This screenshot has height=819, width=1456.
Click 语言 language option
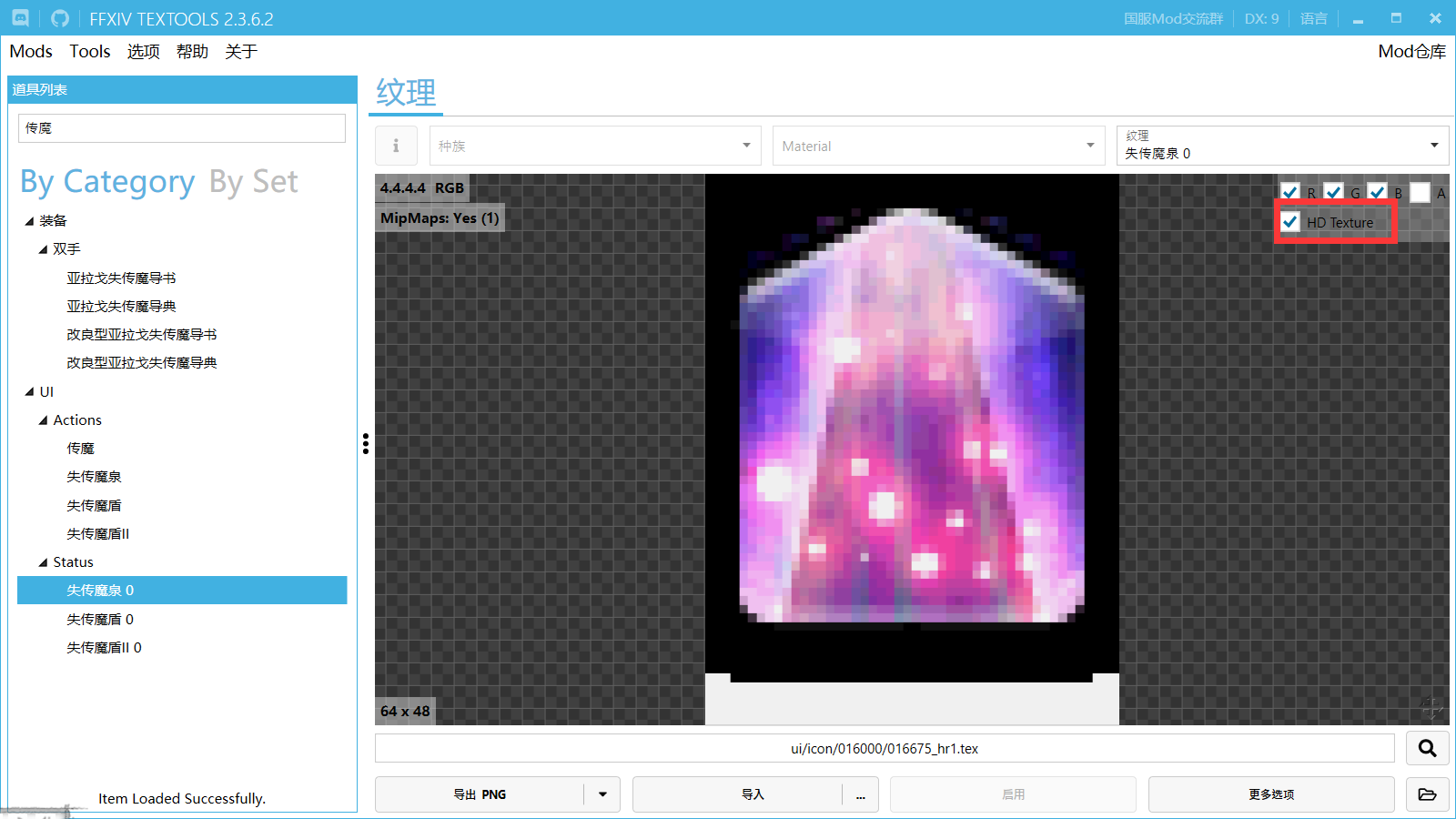[x=1313, y=18]
